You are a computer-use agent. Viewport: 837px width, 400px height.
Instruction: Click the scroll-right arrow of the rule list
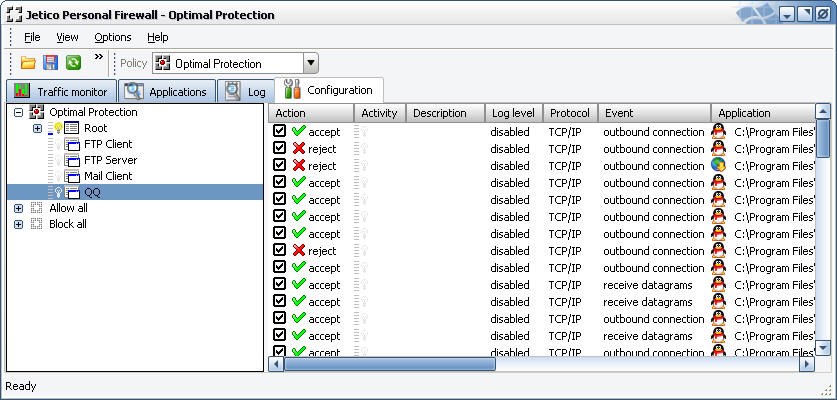pyautogui.click(x=807, y=364)
